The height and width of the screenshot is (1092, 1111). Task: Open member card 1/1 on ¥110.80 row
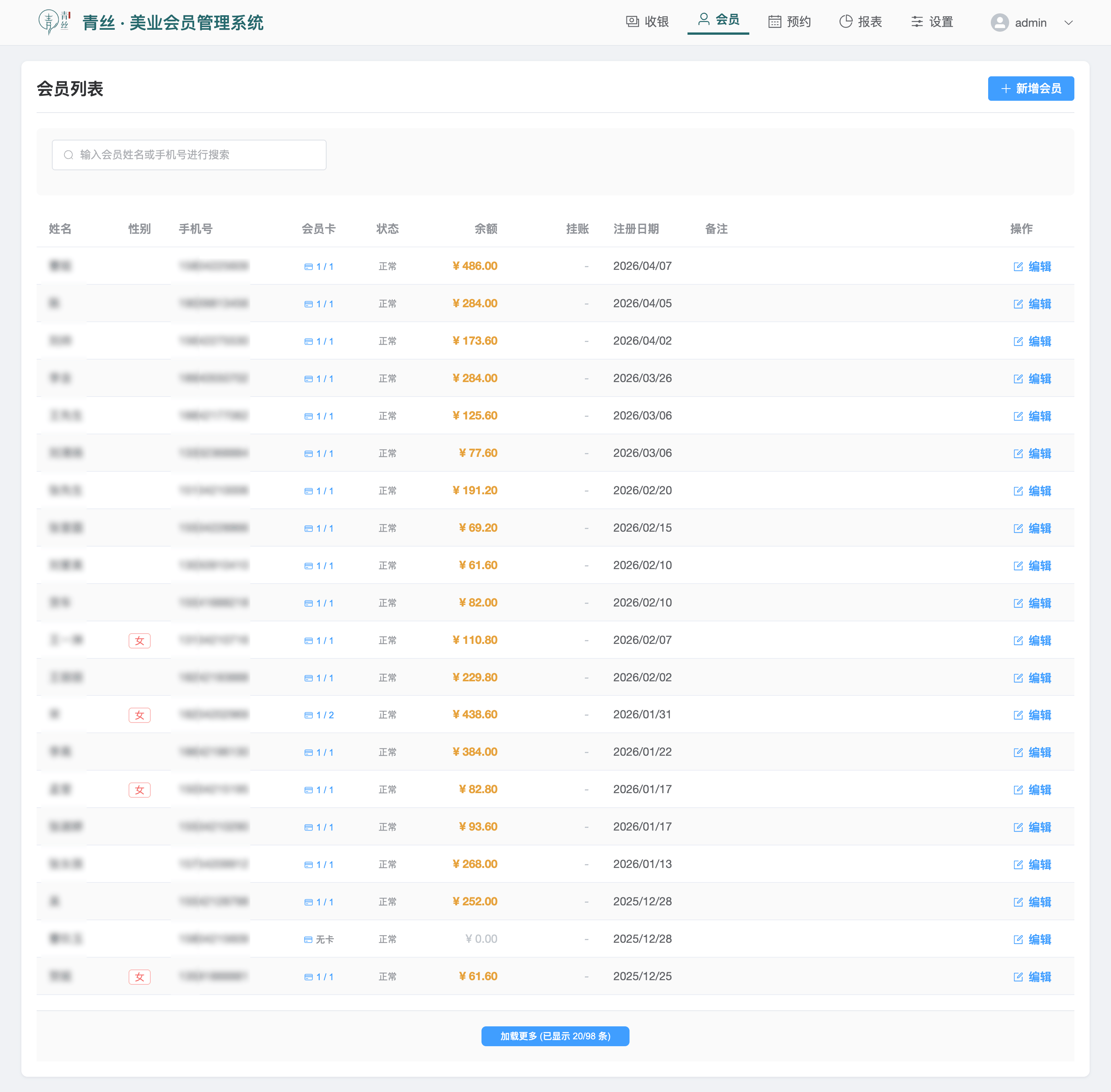tap(319, 640)
